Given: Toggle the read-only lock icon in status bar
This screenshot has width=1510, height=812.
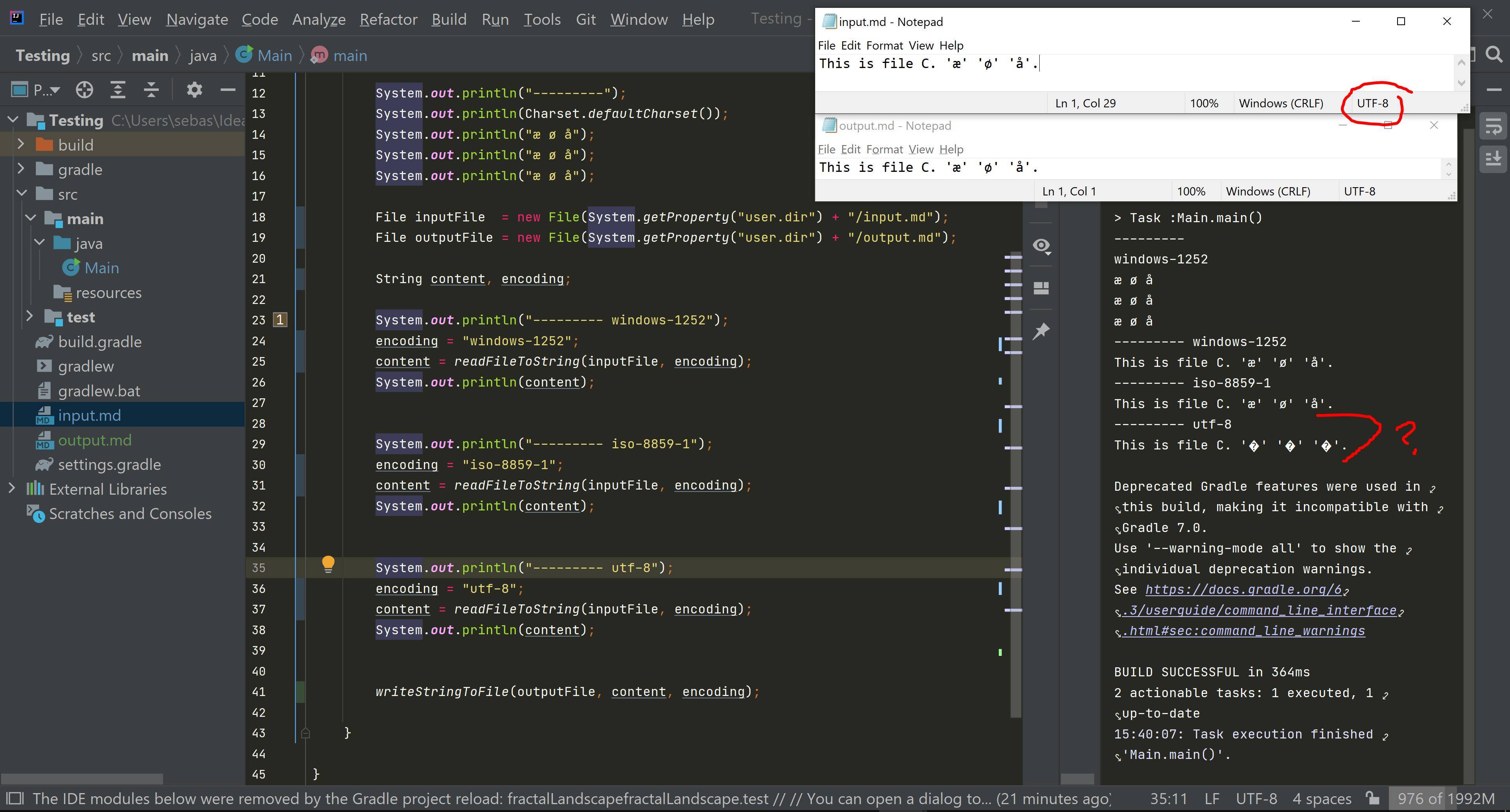Looking at the screenshot, I should [x=1372, y=799].
